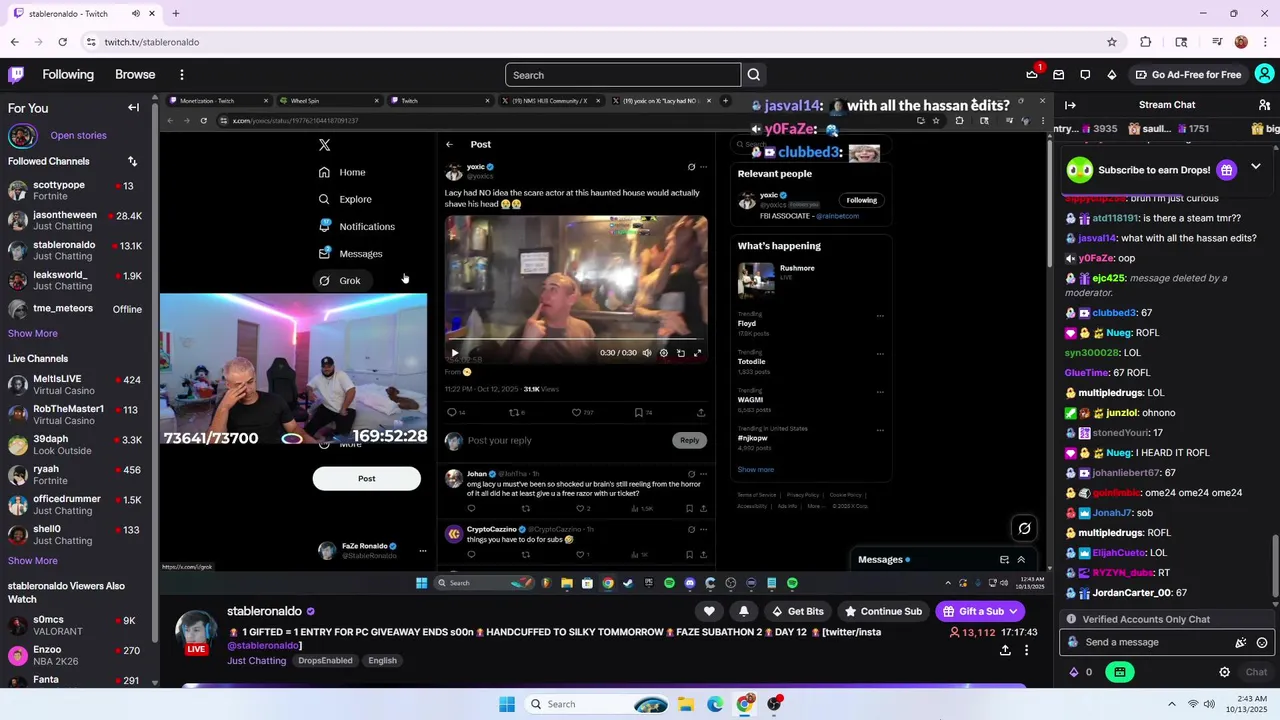Viewport: 1280px width, 720px height.
Task: Open the whispers speech bubble icon
Action: (1085, 74)
